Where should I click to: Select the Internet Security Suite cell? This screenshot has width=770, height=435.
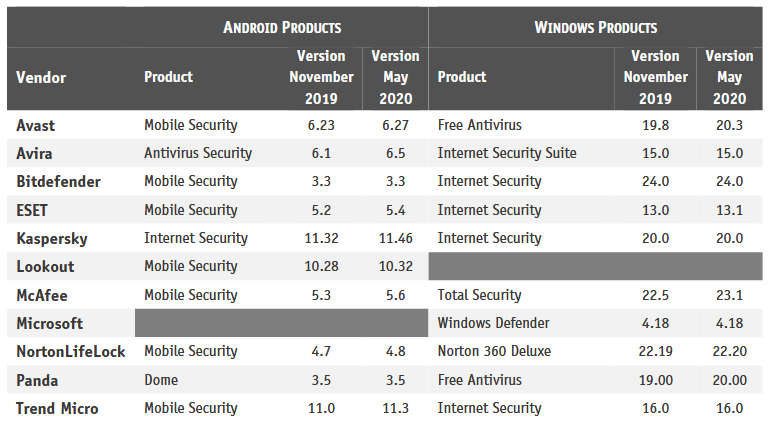pos(507,154)
